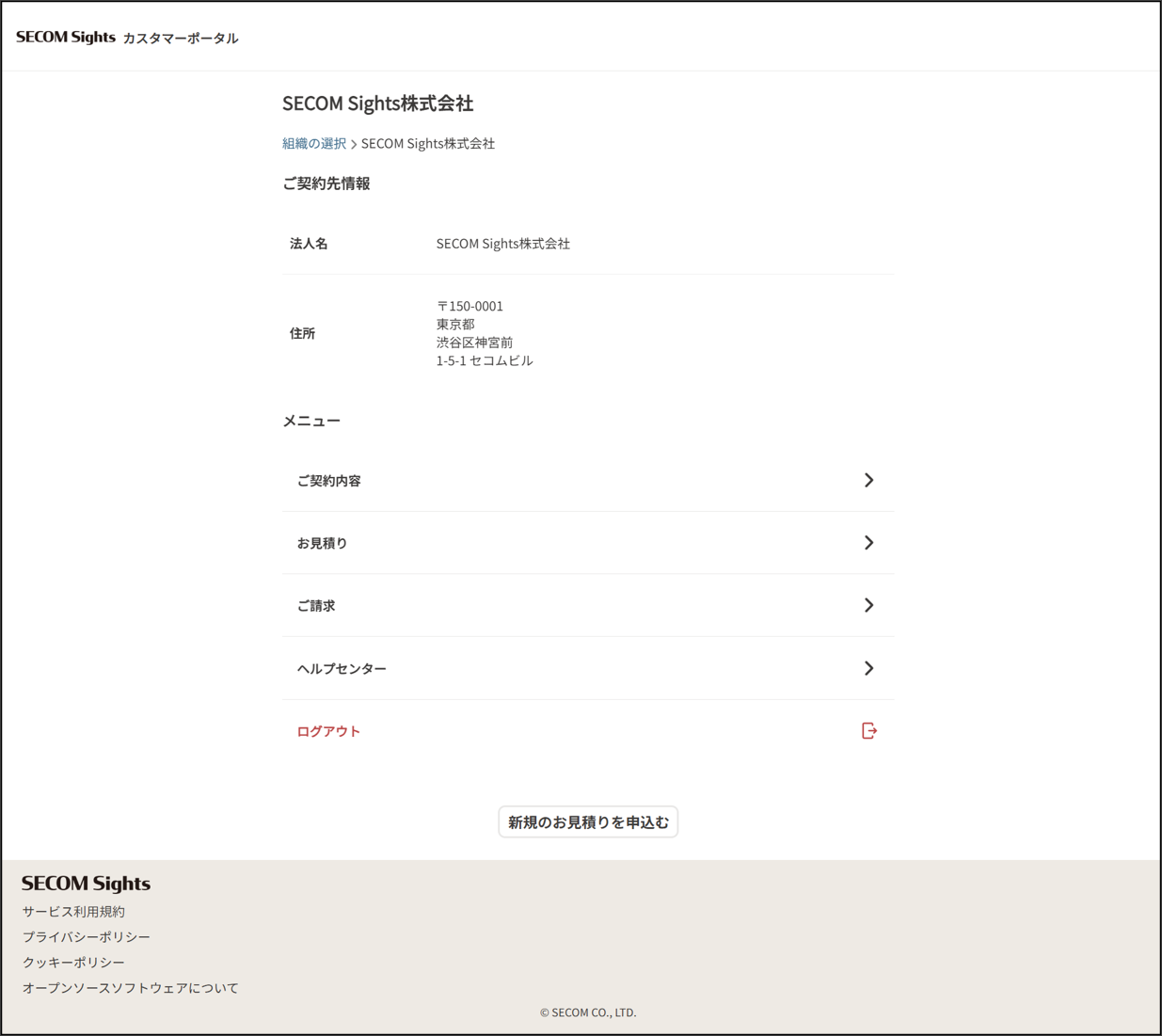Click the chevron beside ヘルプセンター
The height and width of the screenshot is (1036, 1162).
[x=868, y=668]
